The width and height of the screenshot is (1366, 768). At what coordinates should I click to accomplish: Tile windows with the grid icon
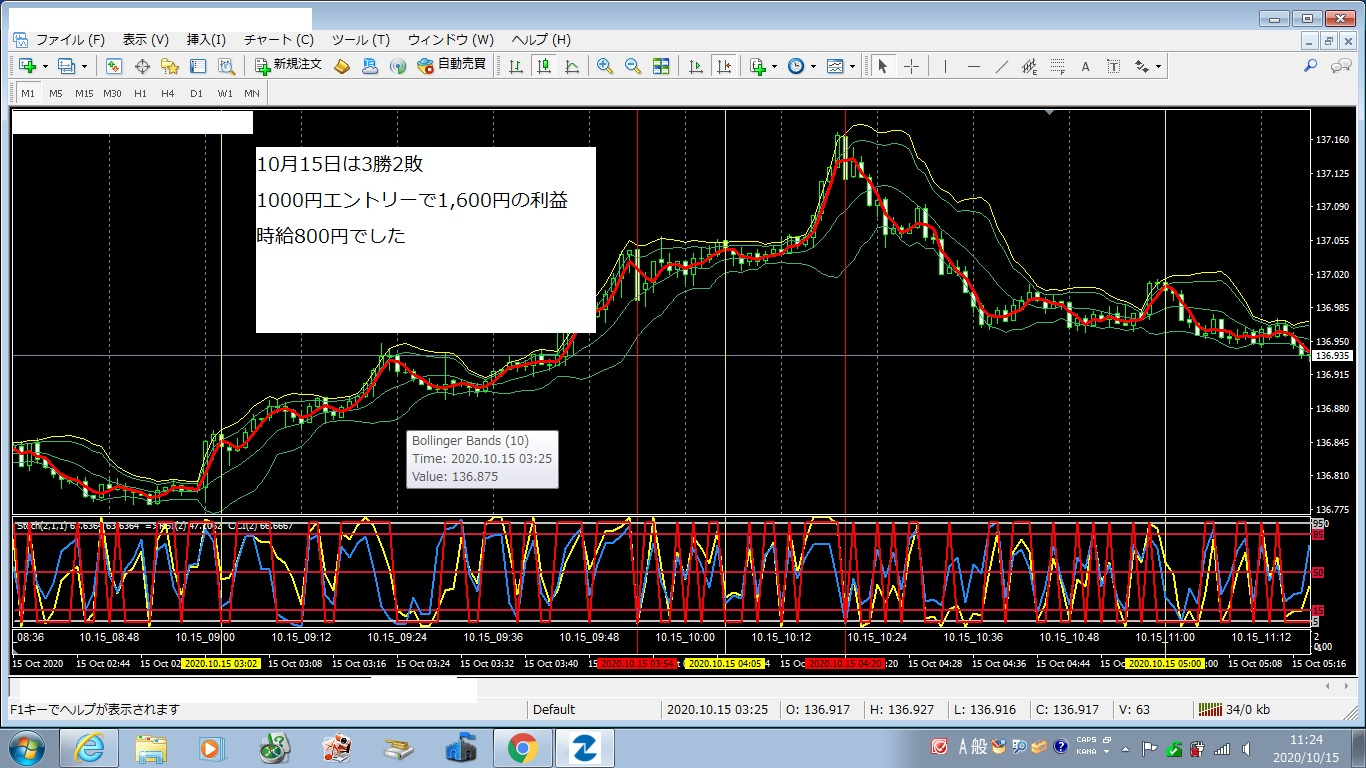pos(661,66)
